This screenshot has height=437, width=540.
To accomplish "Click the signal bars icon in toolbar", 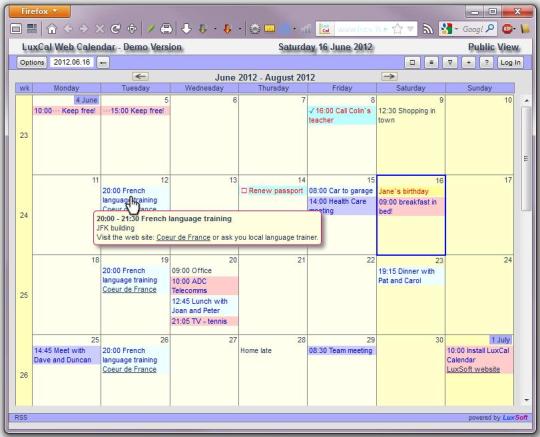I will 306,29.
